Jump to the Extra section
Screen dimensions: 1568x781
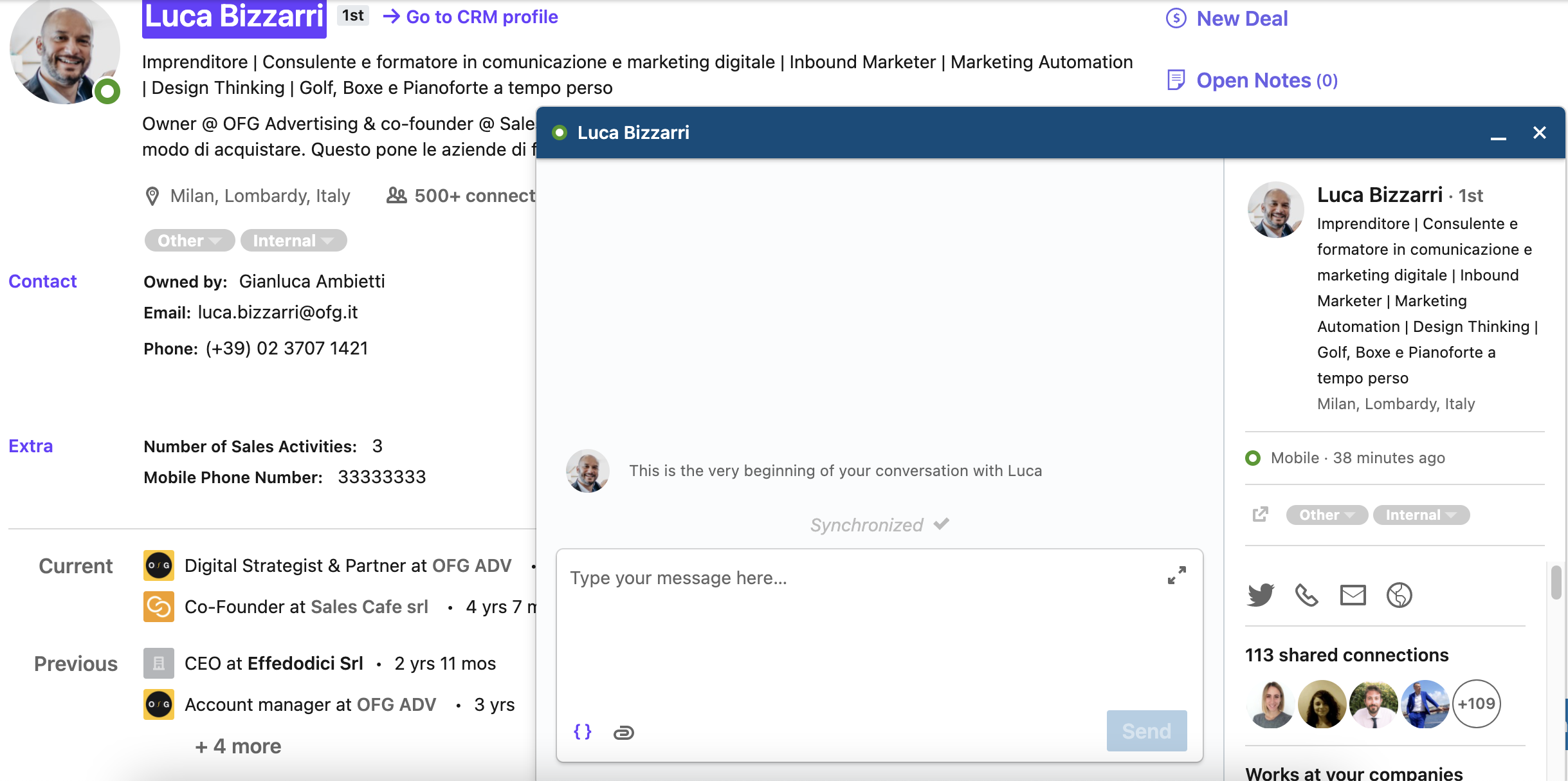[31, 446]
